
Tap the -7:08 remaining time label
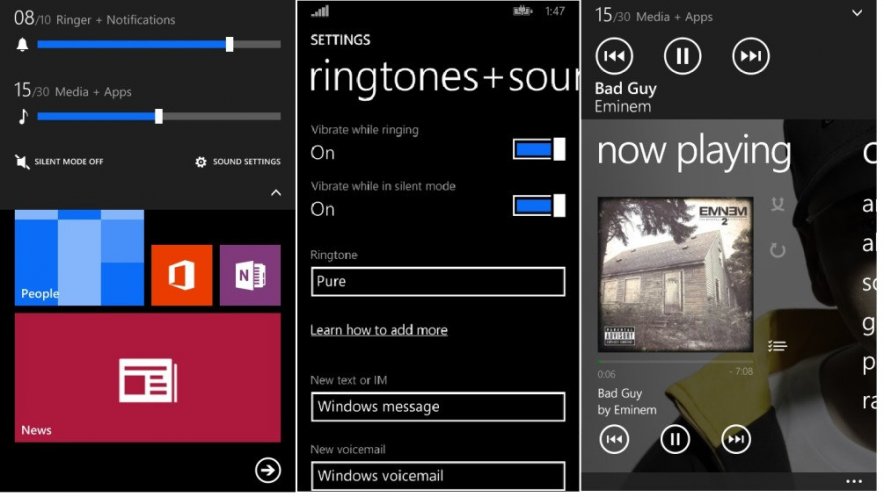(740, 372)
